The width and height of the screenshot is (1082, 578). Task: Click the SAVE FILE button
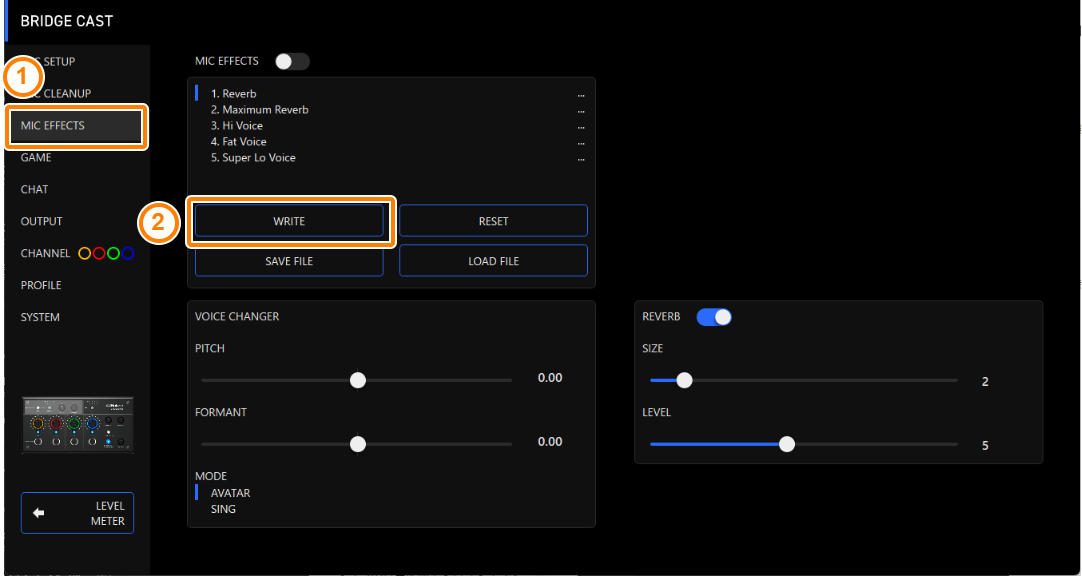(289, 261)
